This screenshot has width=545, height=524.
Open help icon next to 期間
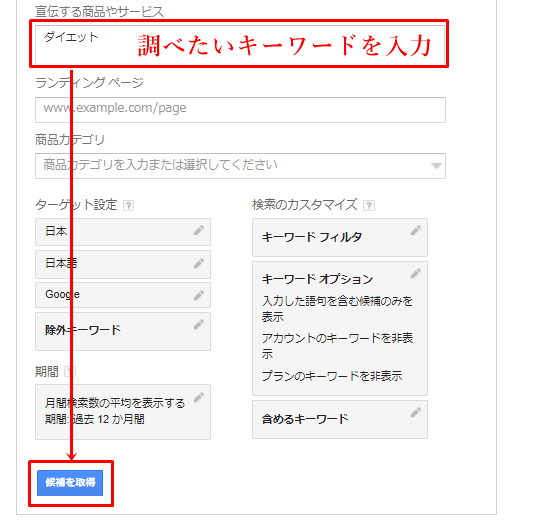pos(70,372)
